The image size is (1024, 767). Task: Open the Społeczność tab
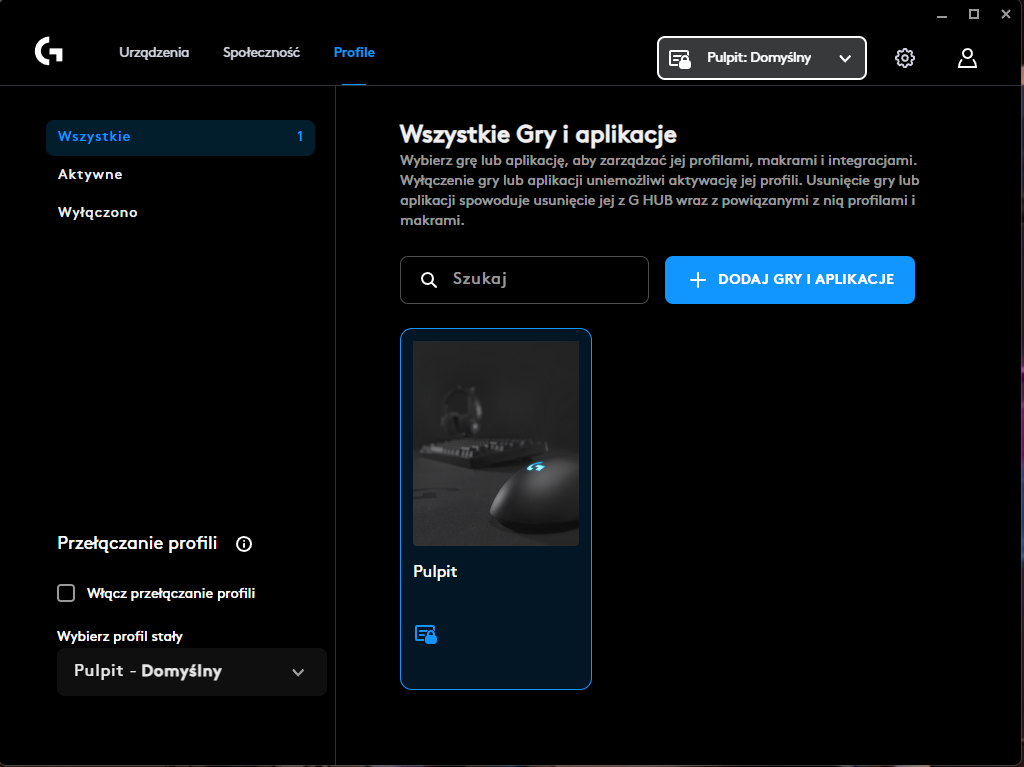(x=261, y=52)
